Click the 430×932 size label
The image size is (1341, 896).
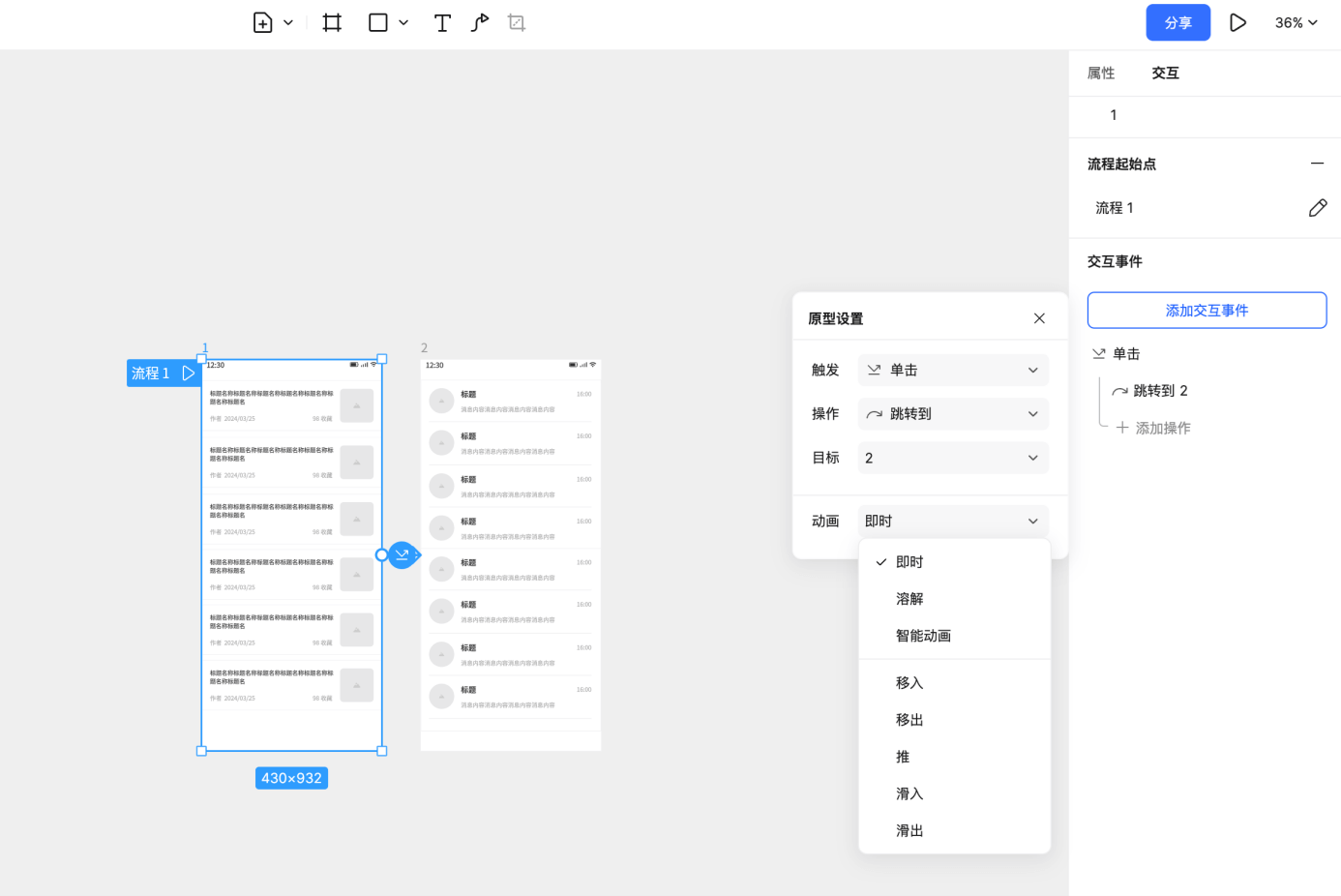tap(291, 778)
